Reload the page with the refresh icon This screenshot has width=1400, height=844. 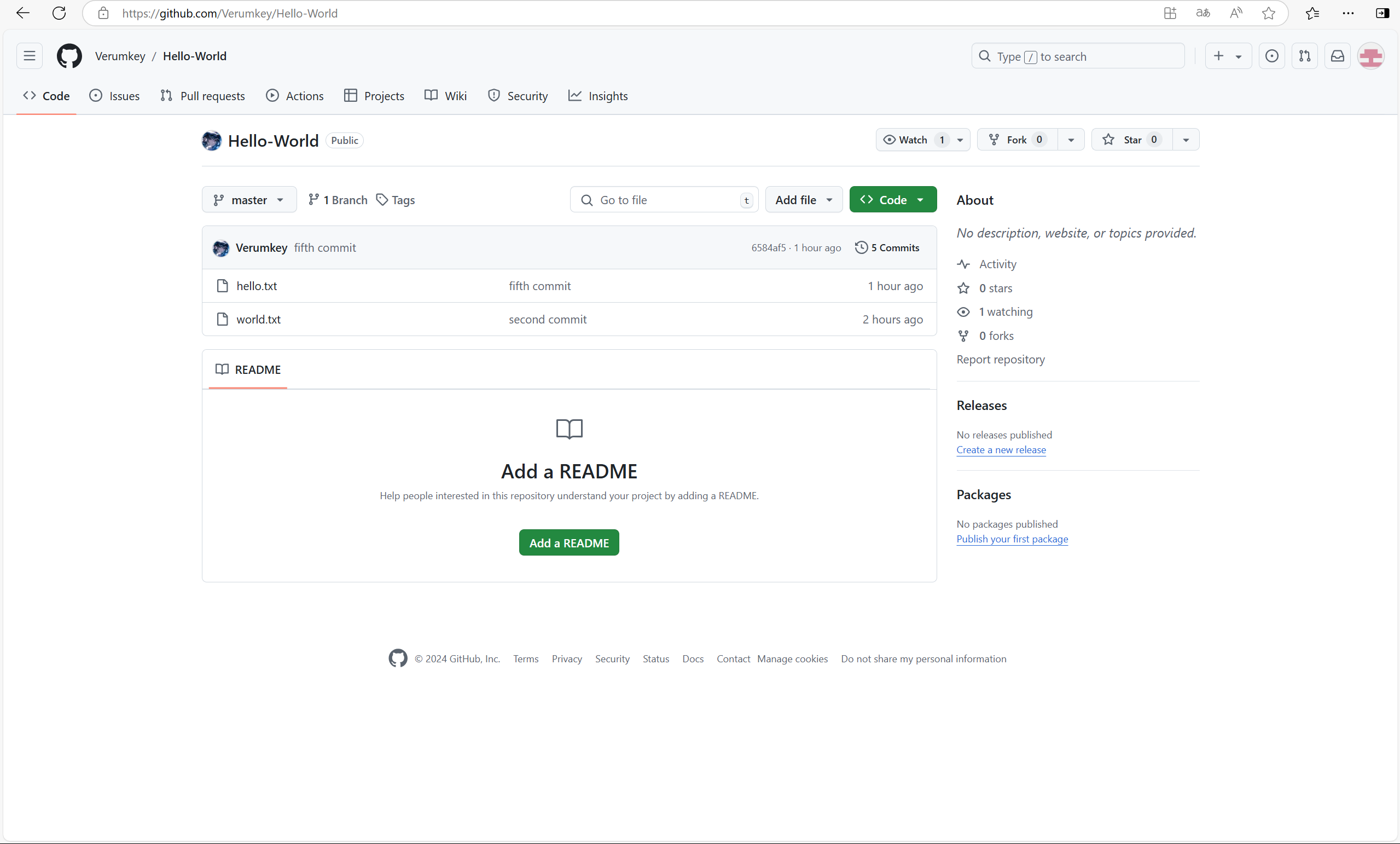pos(59,13)
